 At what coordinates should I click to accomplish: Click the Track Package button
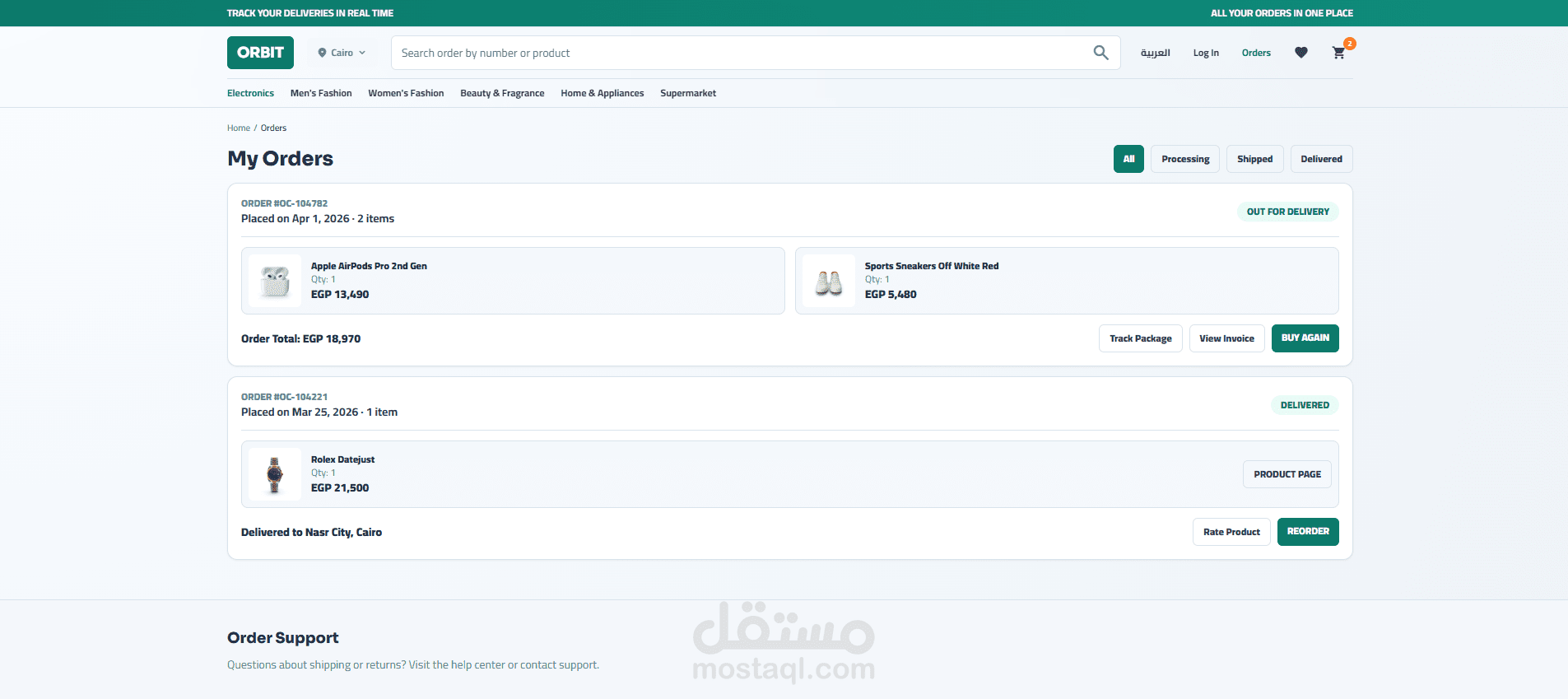click(1141, 338)
